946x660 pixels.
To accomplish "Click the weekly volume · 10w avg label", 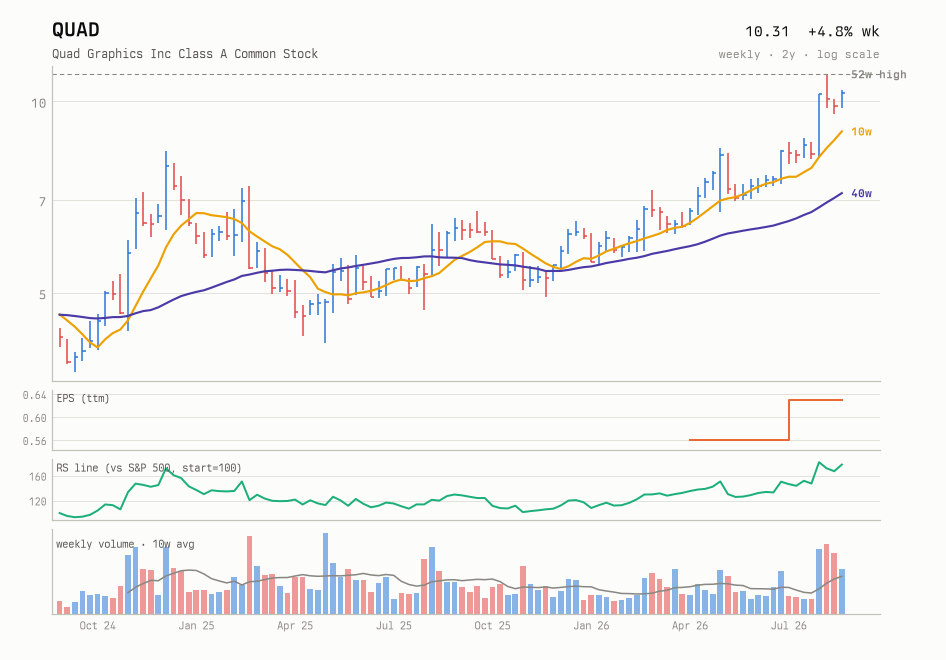I will (x=125, y=544).
